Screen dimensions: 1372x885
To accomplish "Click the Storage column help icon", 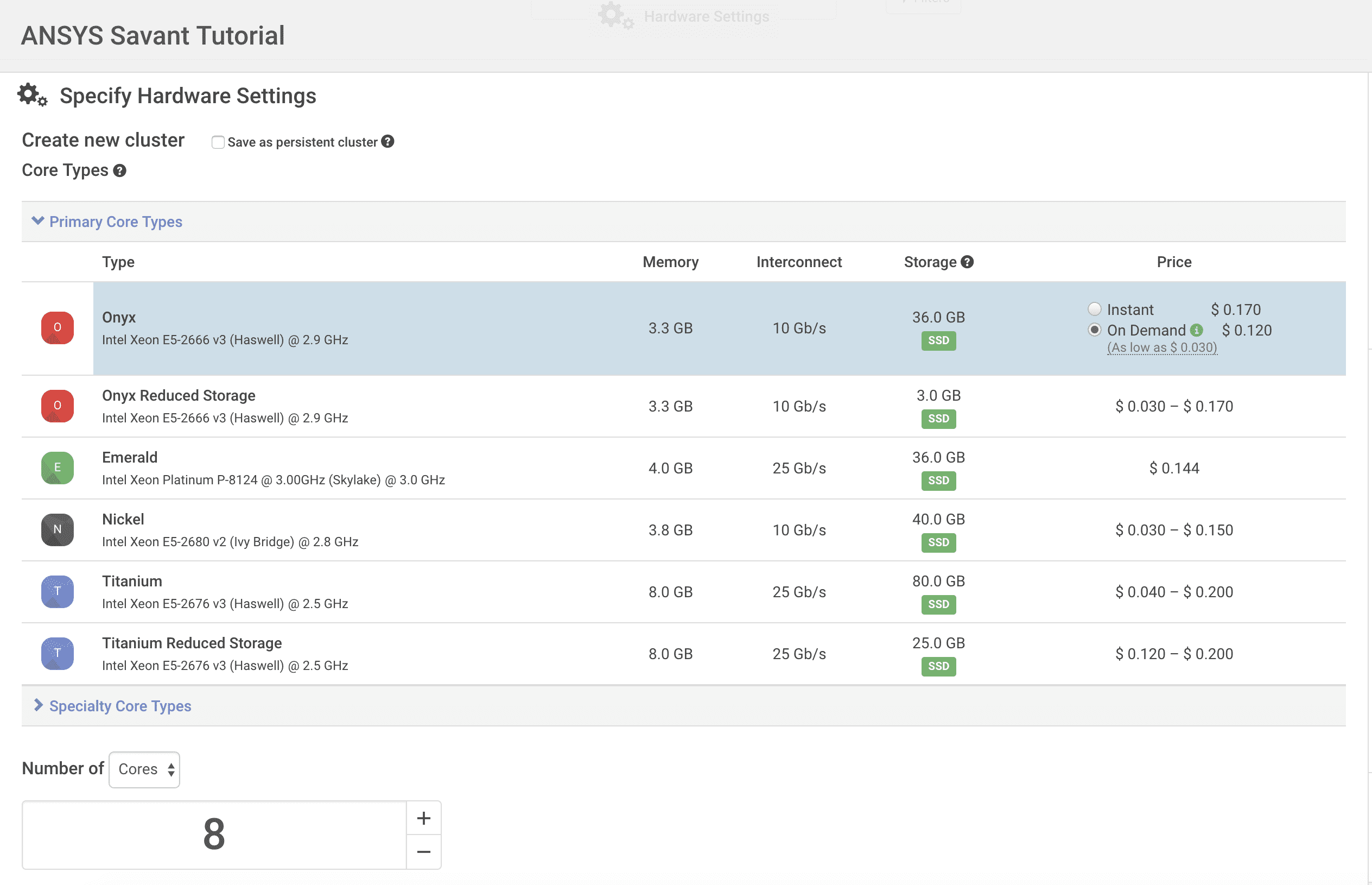I will pos(967,262).
